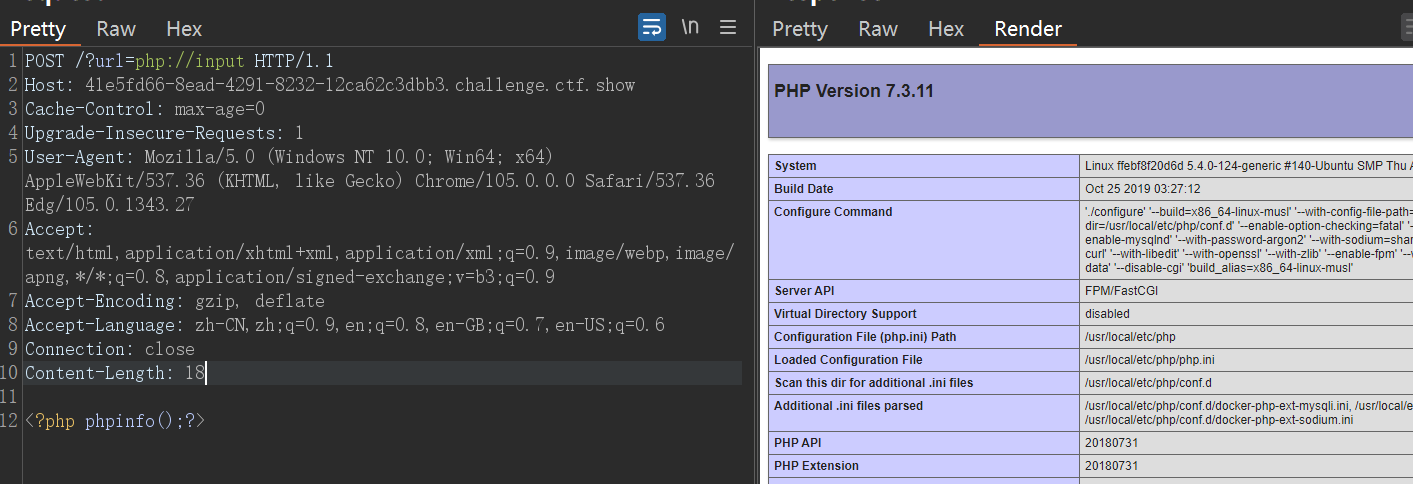Image resolution: width=1413 pixels, height=484 pixels.
Task: Switch request view to Pretty tab
Action: [x=38, y=29]
